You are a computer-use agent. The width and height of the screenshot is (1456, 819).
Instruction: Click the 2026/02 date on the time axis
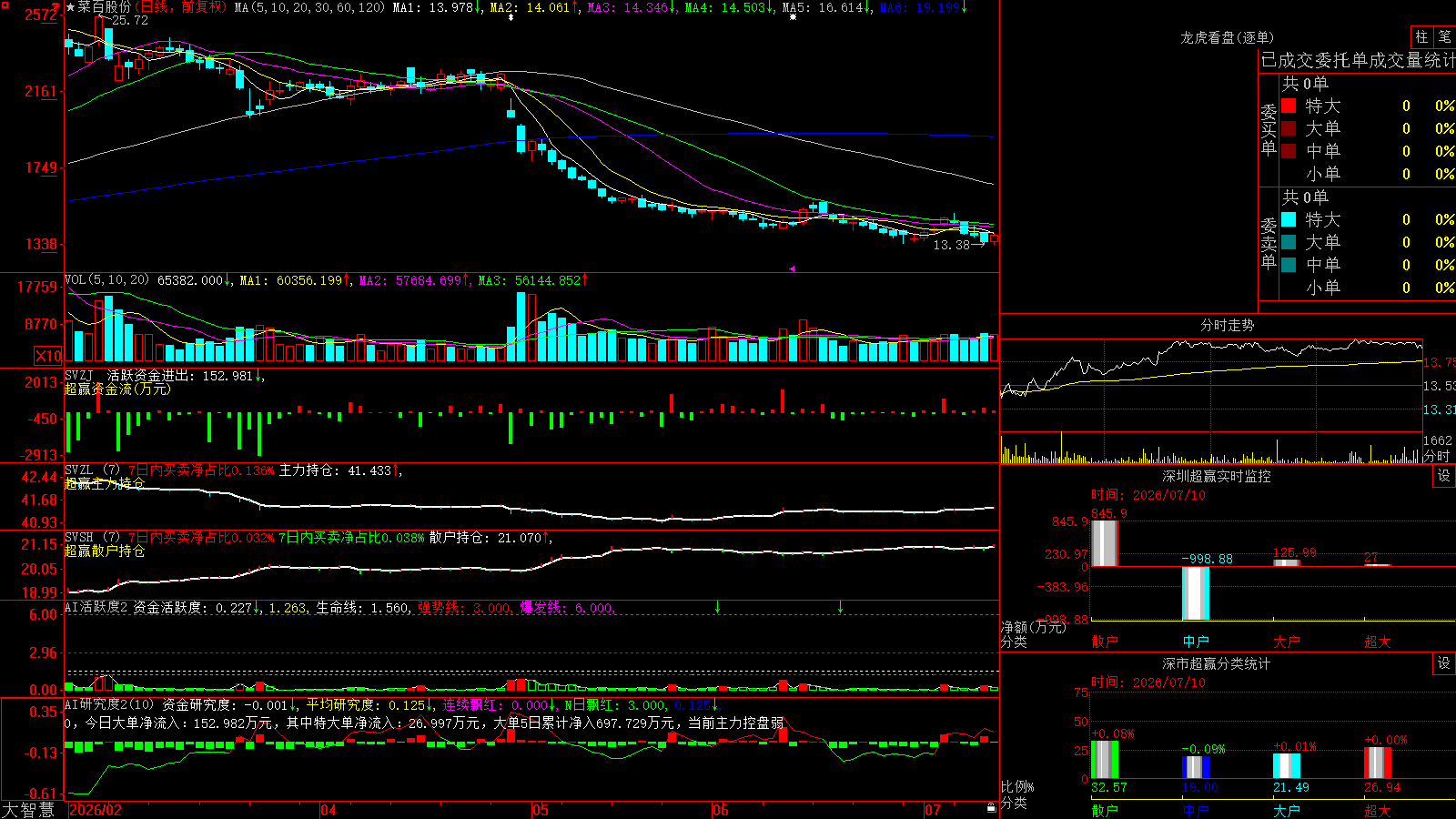coord(96,810)
